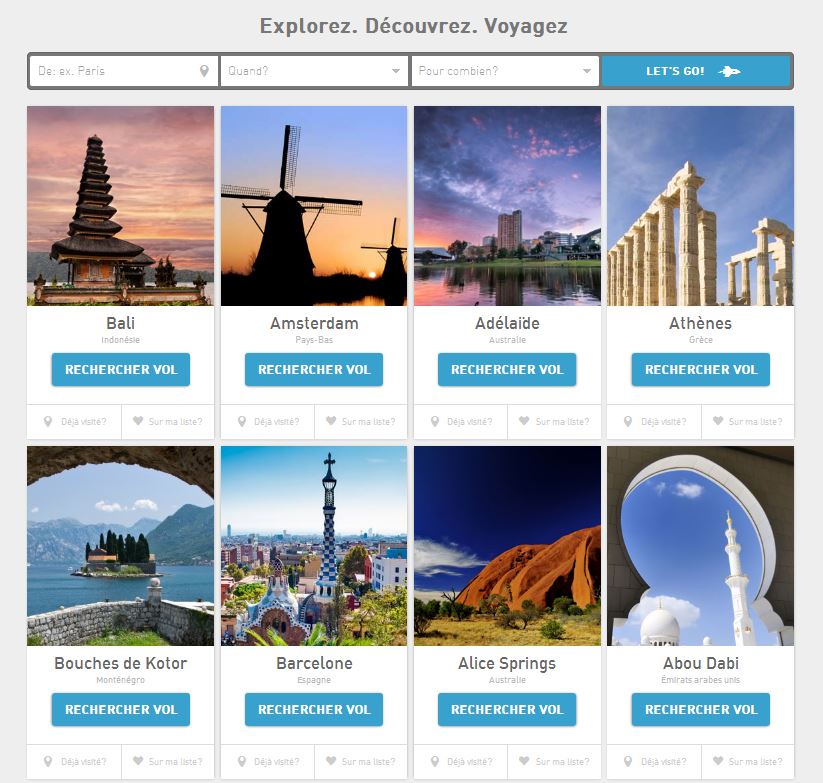823x783 pixels.
Task: Click the heart icon under Adélaïde
Action: pos(524,421)
